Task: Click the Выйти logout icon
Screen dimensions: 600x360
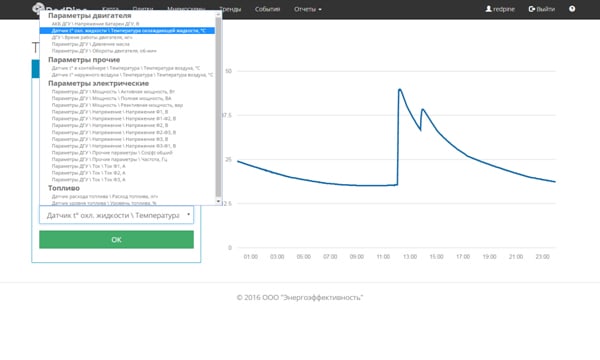Action: (x=532, y=9)
